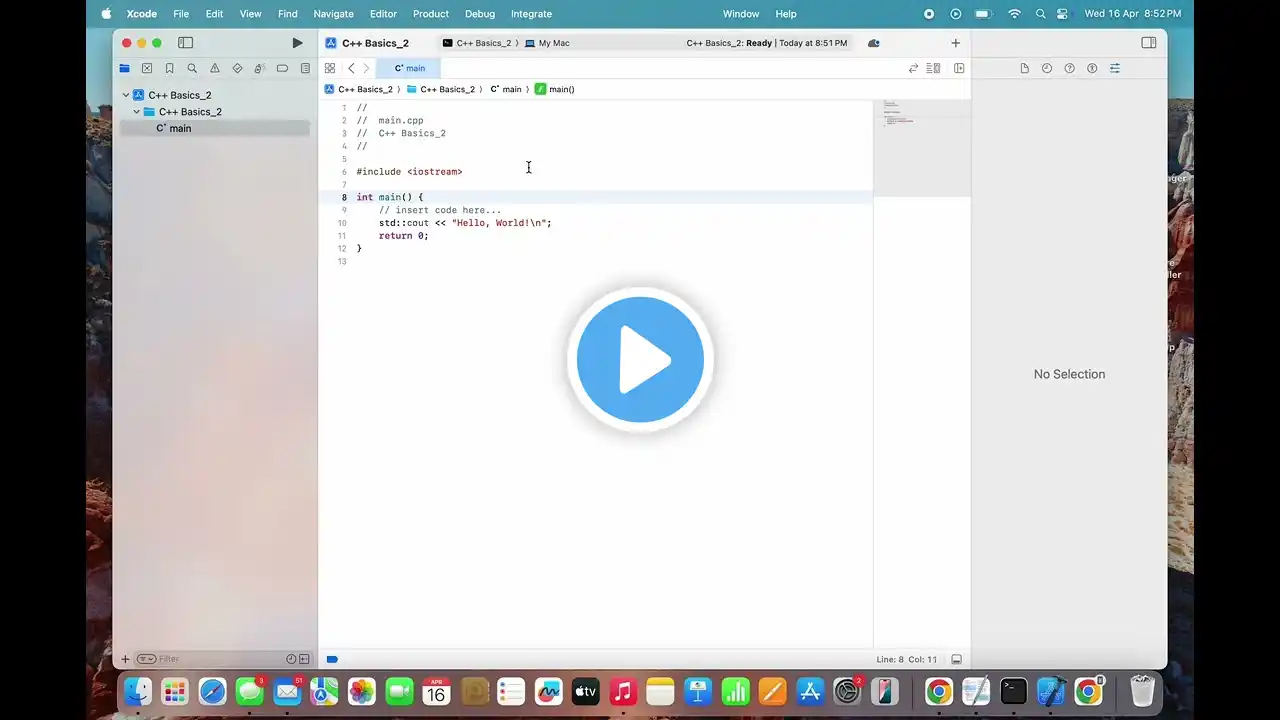Viewport: 1280px width, 720px height.
Task: Go back in editor history
Action: pyautogui.click(x=351, y=68)
